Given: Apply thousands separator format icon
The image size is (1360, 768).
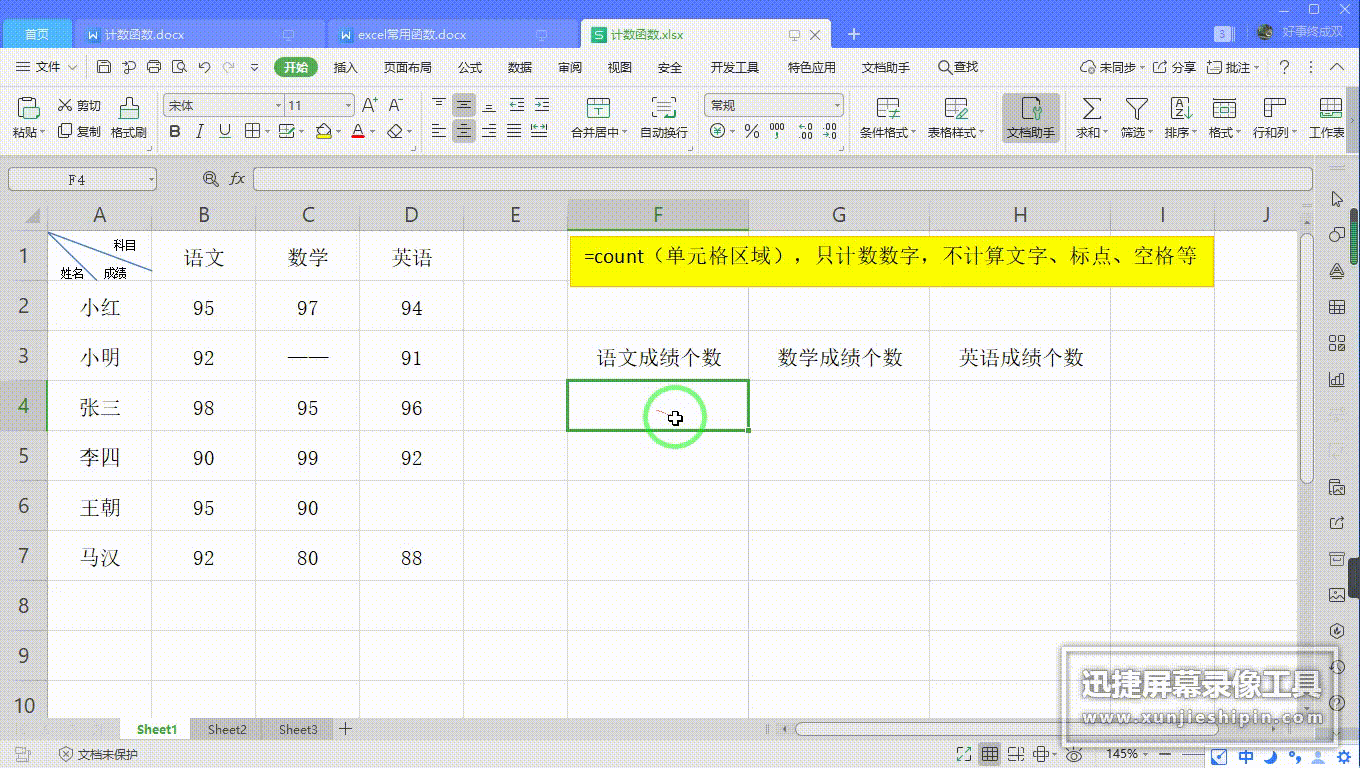Looking at the screenshot, I should click(777, 131).
